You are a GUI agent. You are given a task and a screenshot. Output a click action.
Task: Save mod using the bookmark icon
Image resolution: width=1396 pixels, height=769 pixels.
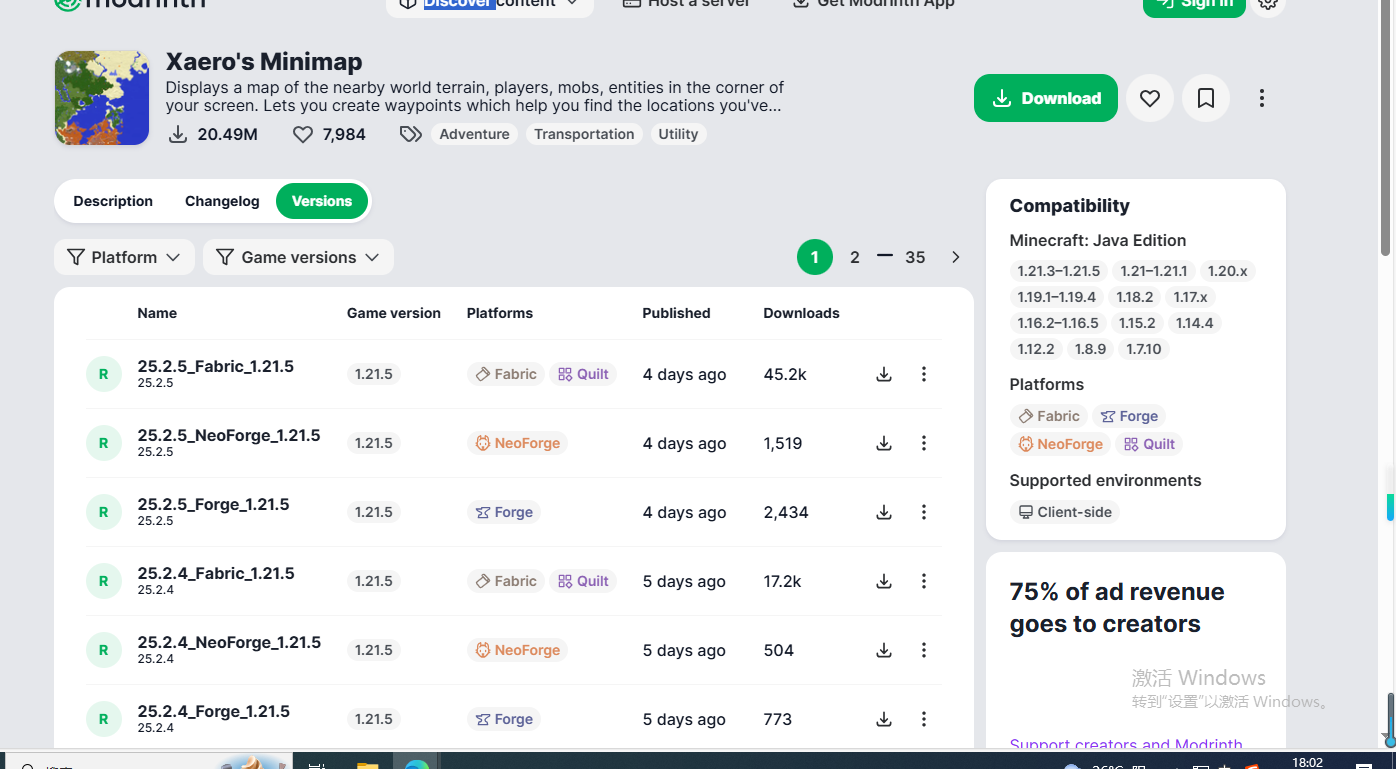(1206, 98)
